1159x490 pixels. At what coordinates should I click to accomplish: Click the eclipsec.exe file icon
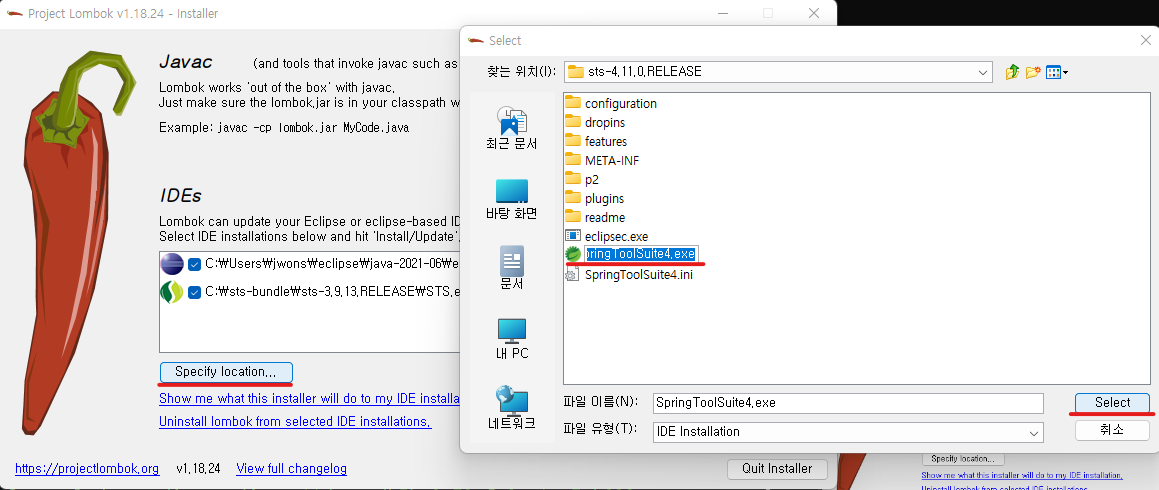(573, 237)
